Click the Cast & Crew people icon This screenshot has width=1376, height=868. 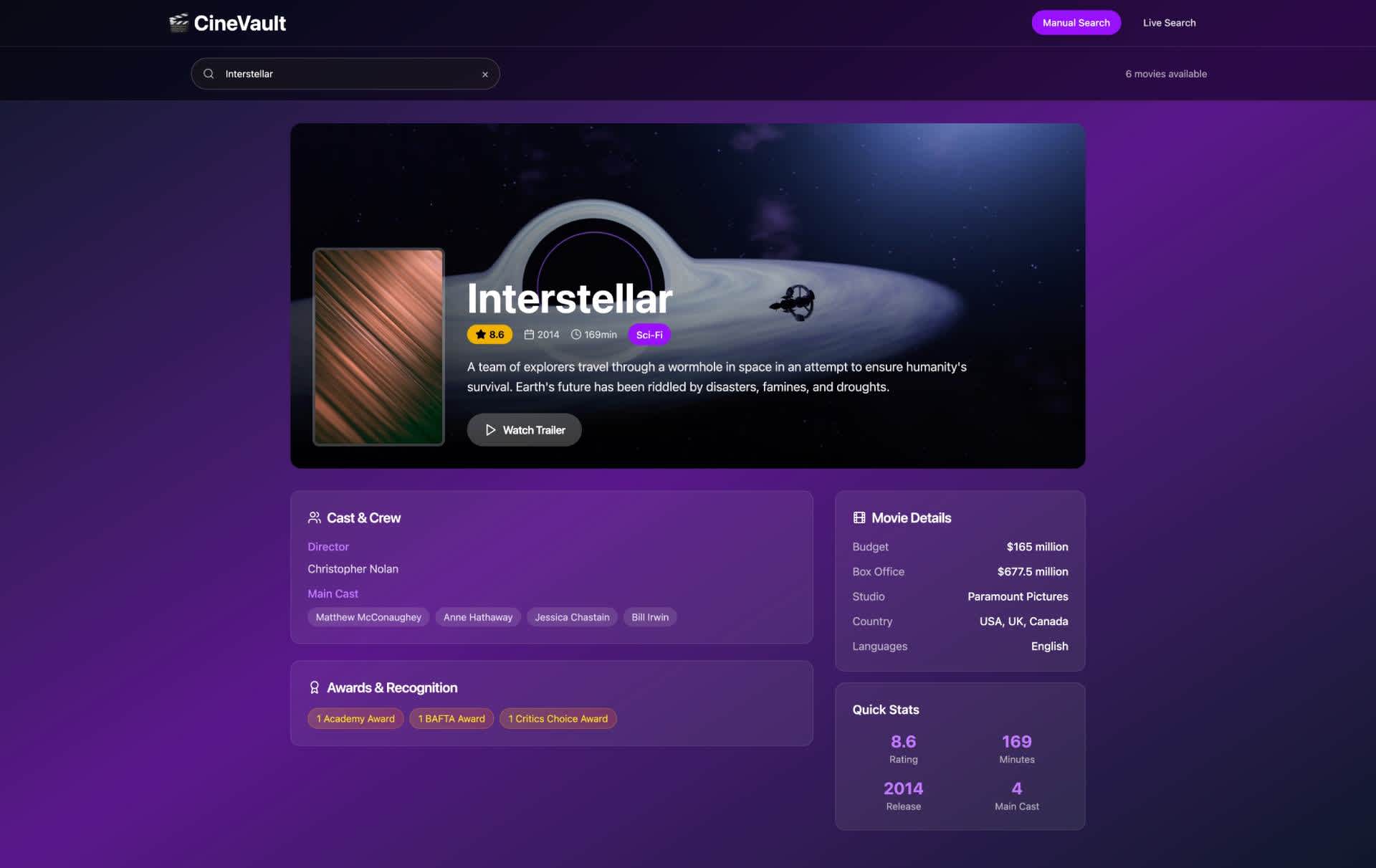point(314,518)
